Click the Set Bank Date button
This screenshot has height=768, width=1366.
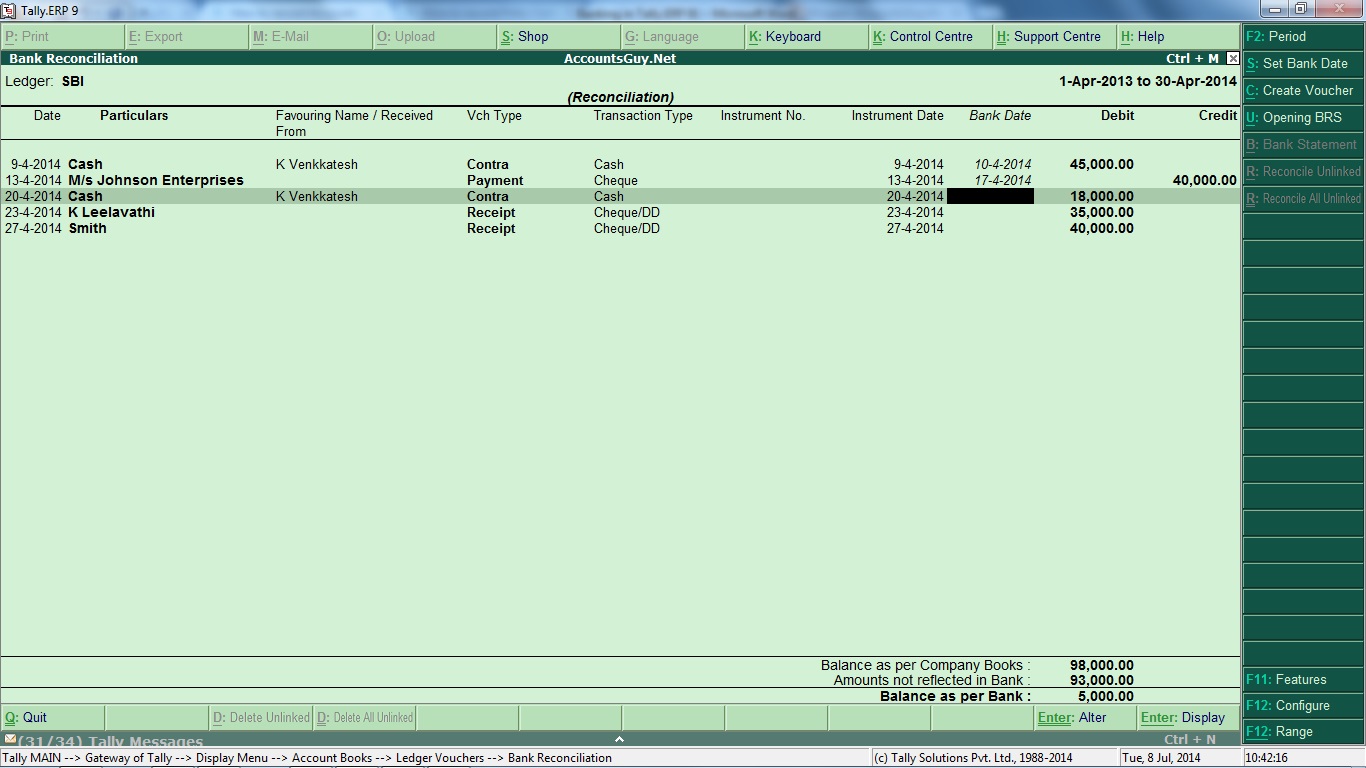1303,63
